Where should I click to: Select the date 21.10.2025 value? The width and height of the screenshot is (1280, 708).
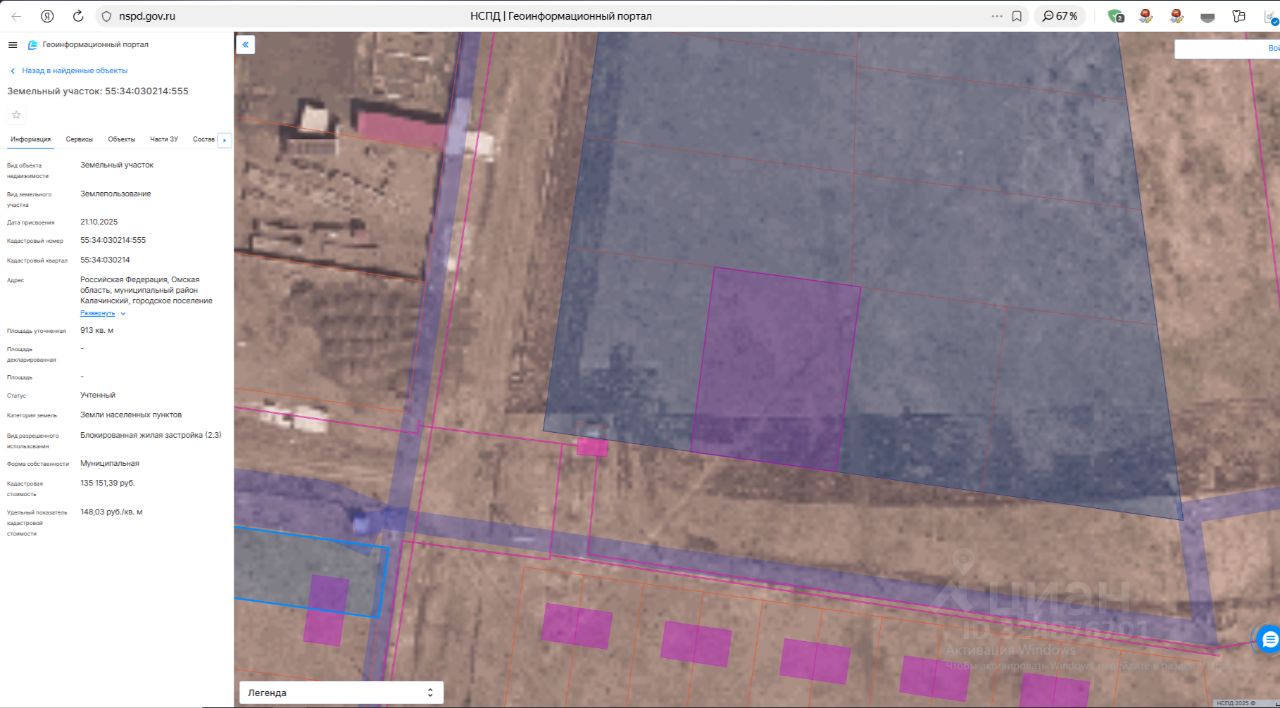99,222
